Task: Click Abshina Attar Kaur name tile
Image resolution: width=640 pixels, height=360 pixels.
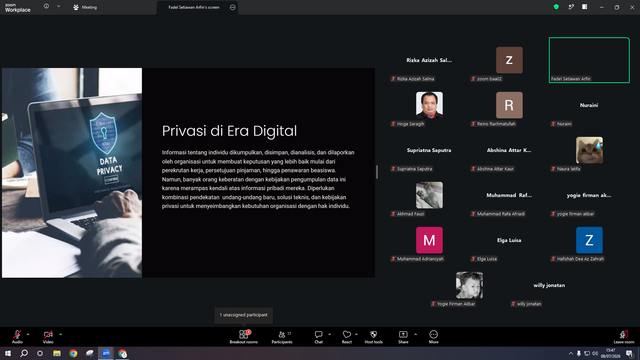Action: click(509, 150)
